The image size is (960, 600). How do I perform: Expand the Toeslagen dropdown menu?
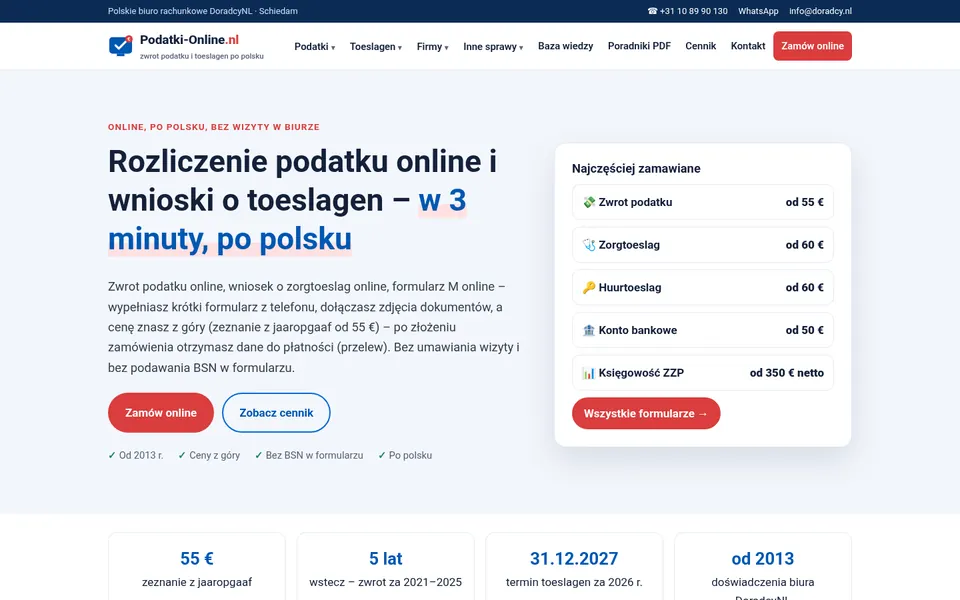tap(376, 47)
